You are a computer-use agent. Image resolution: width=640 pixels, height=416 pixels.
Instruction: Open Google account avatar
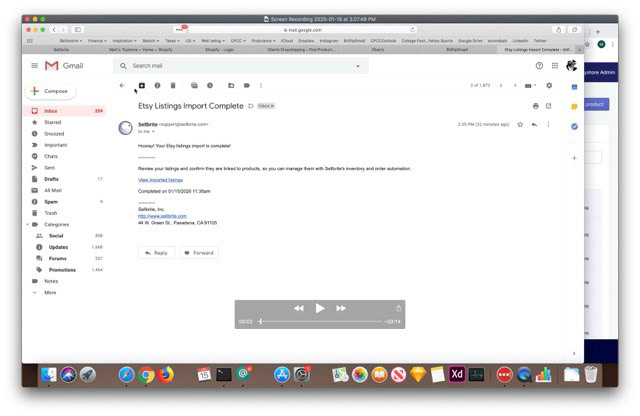[x=571, y=65]
